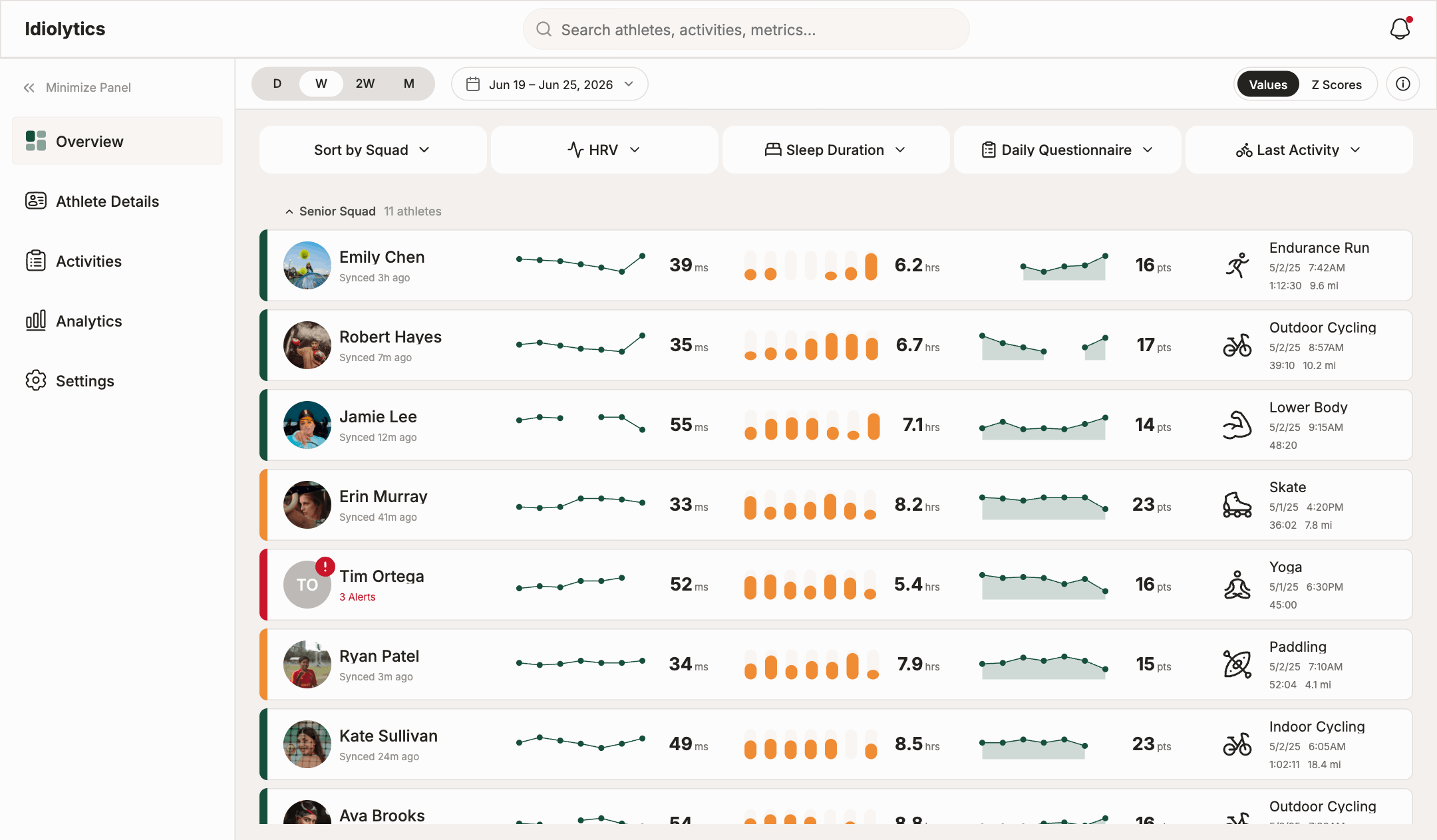The image size is (1437, 840).
Task: Click Robert Hayes's sleep duration bars
Action: point(811,345)
